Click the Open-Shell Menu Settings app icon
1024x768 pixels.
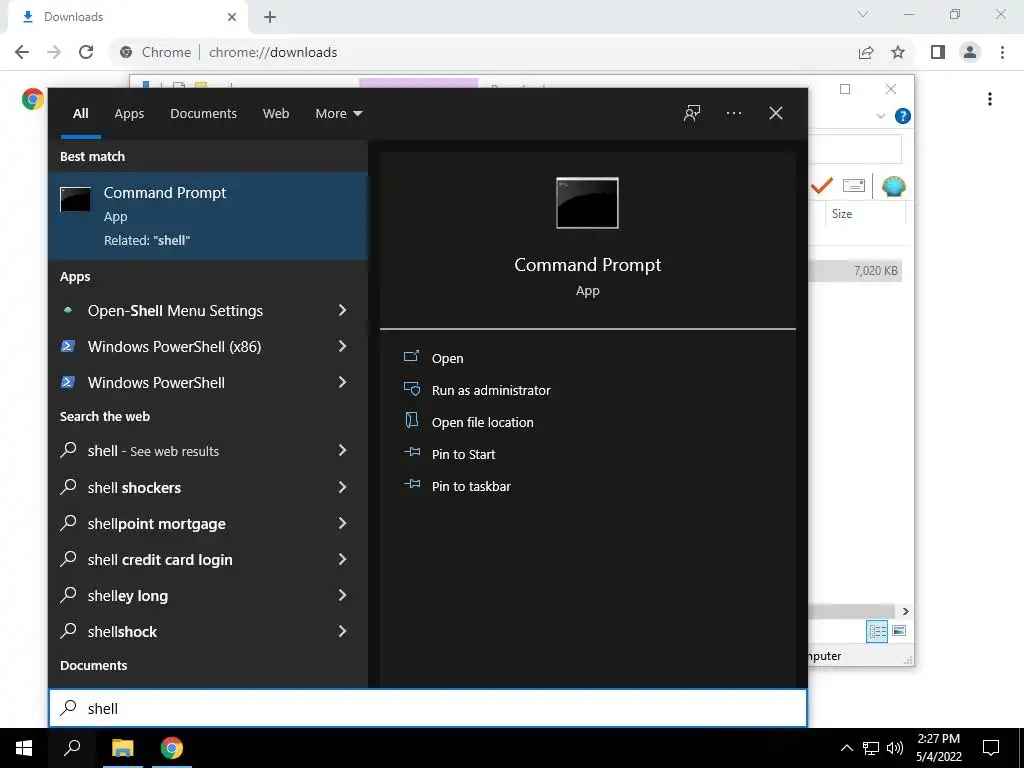(x=68, y=310)
